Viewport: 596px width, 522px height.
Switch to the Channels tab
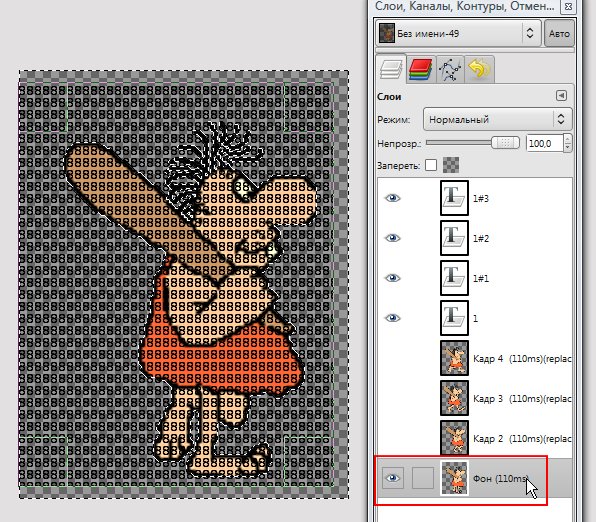click(x=420, y=69)
